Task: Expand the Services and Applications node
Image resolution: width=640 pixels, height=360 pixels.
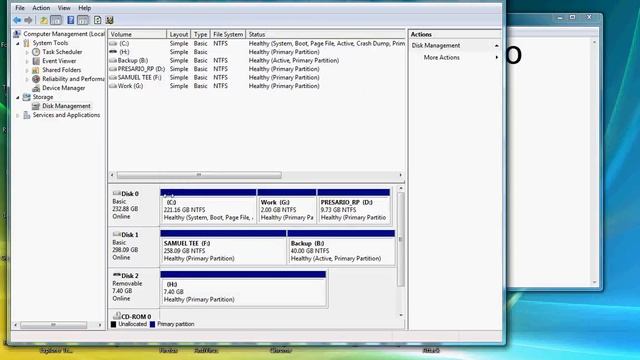Action: tap(18, 116)
